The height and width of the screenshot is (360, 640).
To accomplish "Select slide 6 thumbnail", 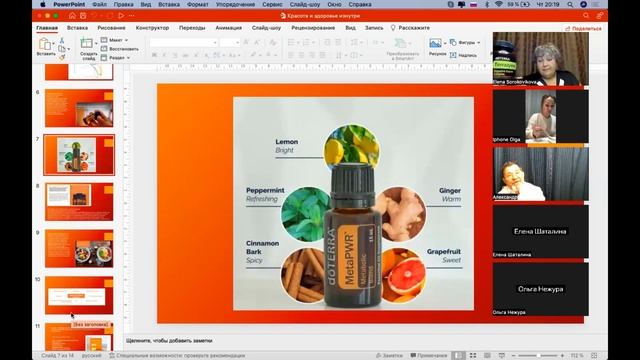I will tap(79, 108).
